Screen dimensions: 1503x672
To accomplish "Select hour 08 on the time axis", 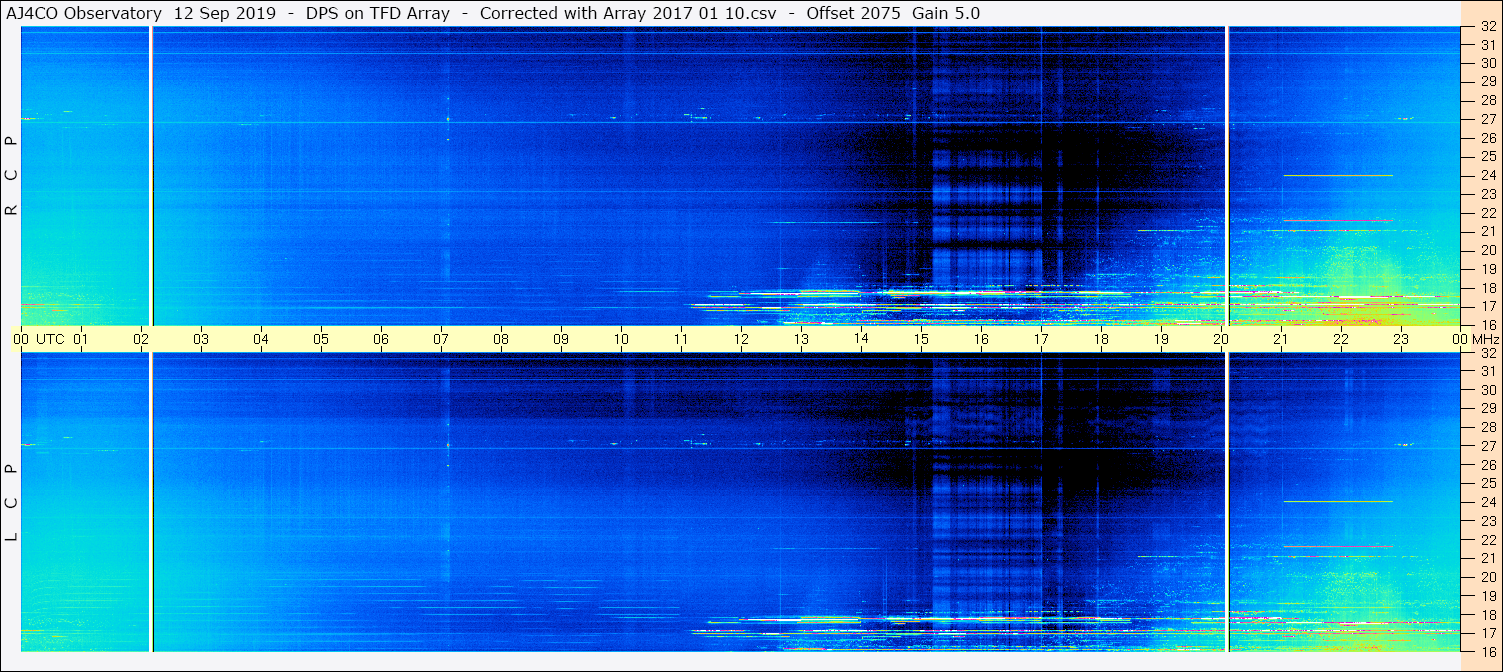I will 501,339.
